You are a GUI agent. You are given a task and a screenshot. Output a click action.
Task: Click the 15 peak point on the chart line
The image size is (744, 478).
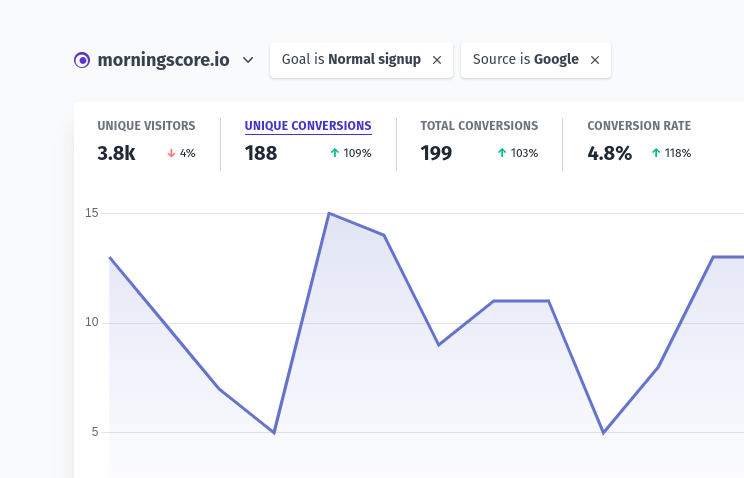point(329,214)
